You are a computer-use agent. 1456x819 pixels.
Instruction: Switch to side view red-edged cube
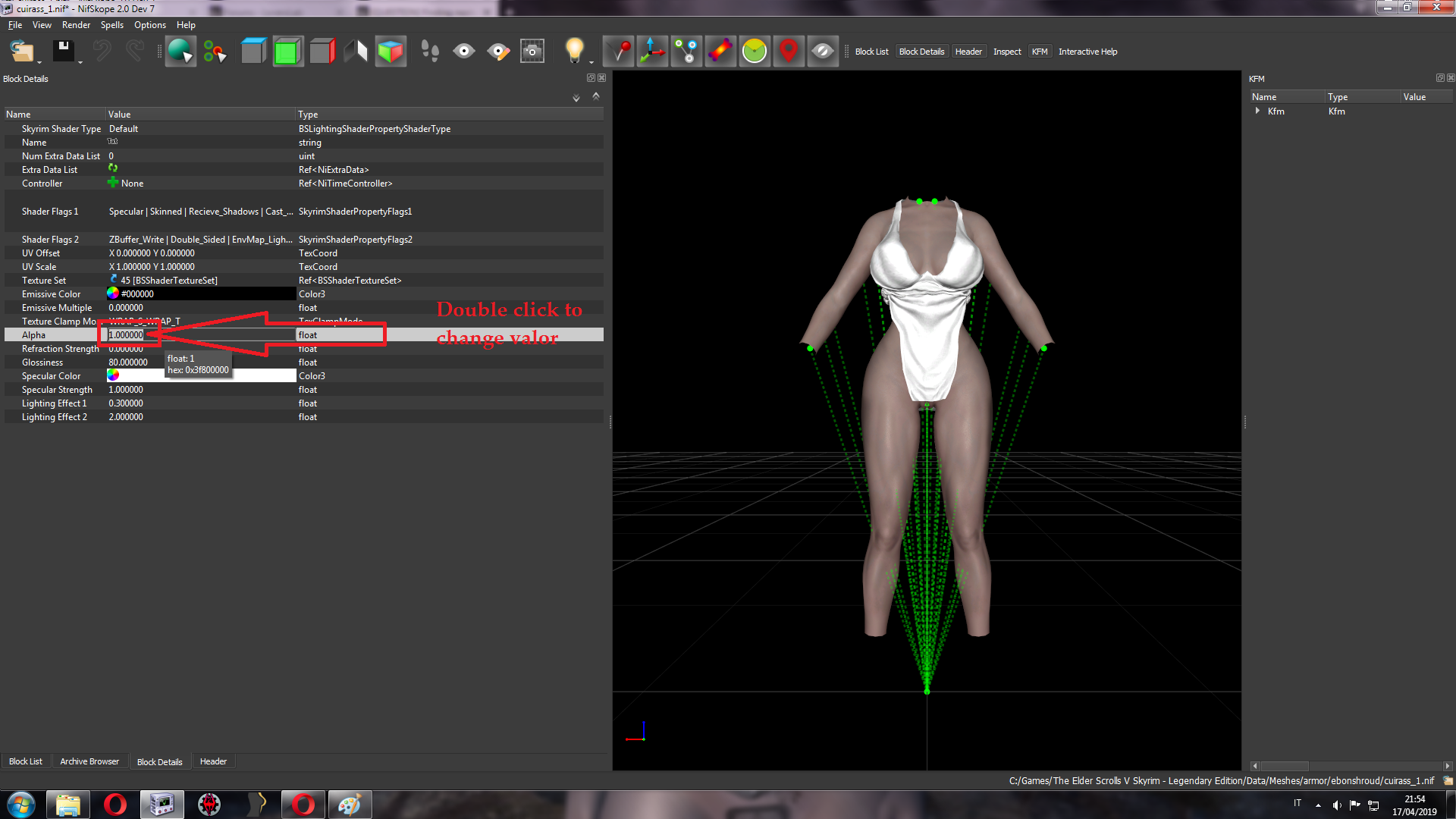(322, 52)
